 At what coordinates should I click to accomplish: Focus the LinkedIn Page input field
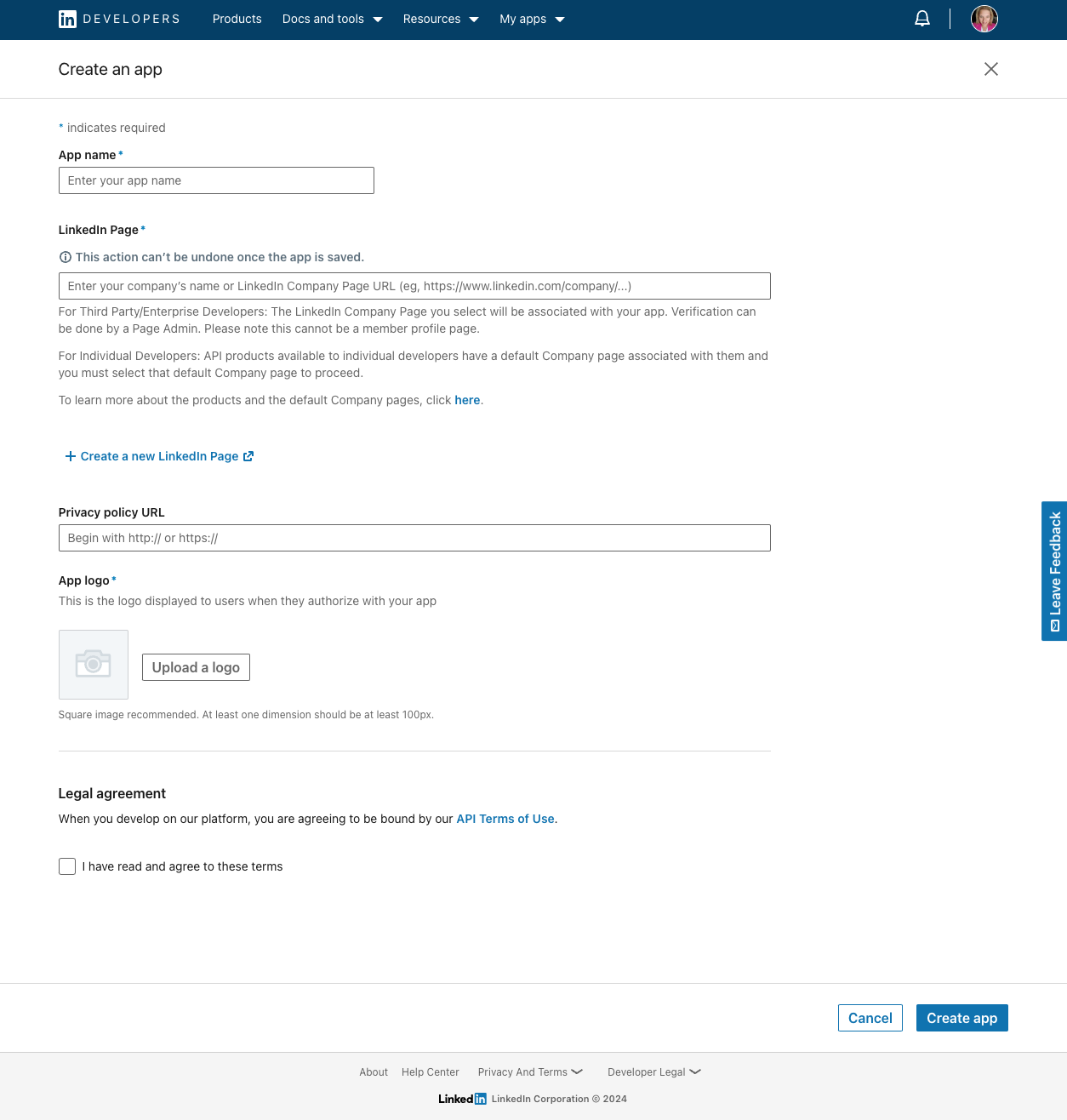coord(414,286)
